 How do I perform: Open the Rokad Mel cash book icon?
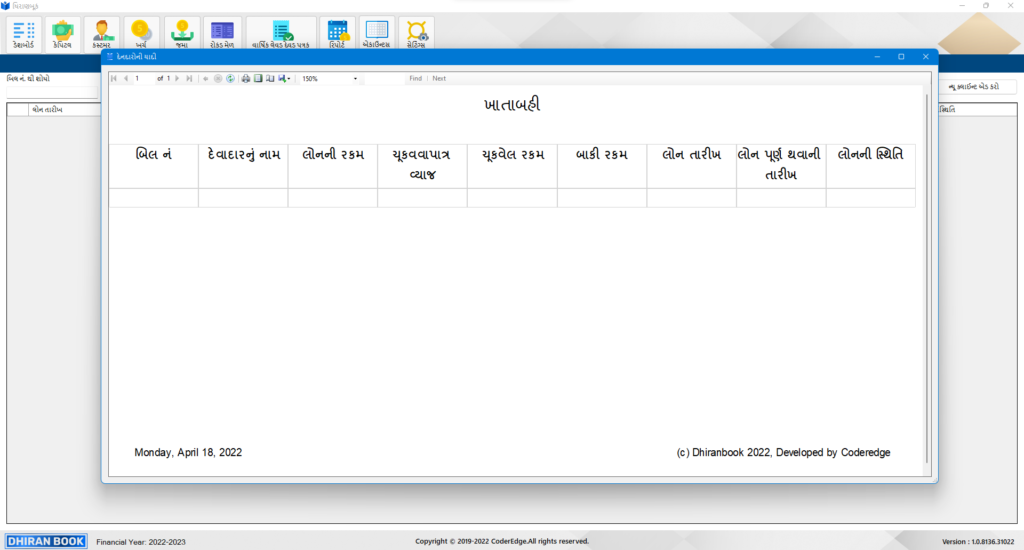(221, 33)
